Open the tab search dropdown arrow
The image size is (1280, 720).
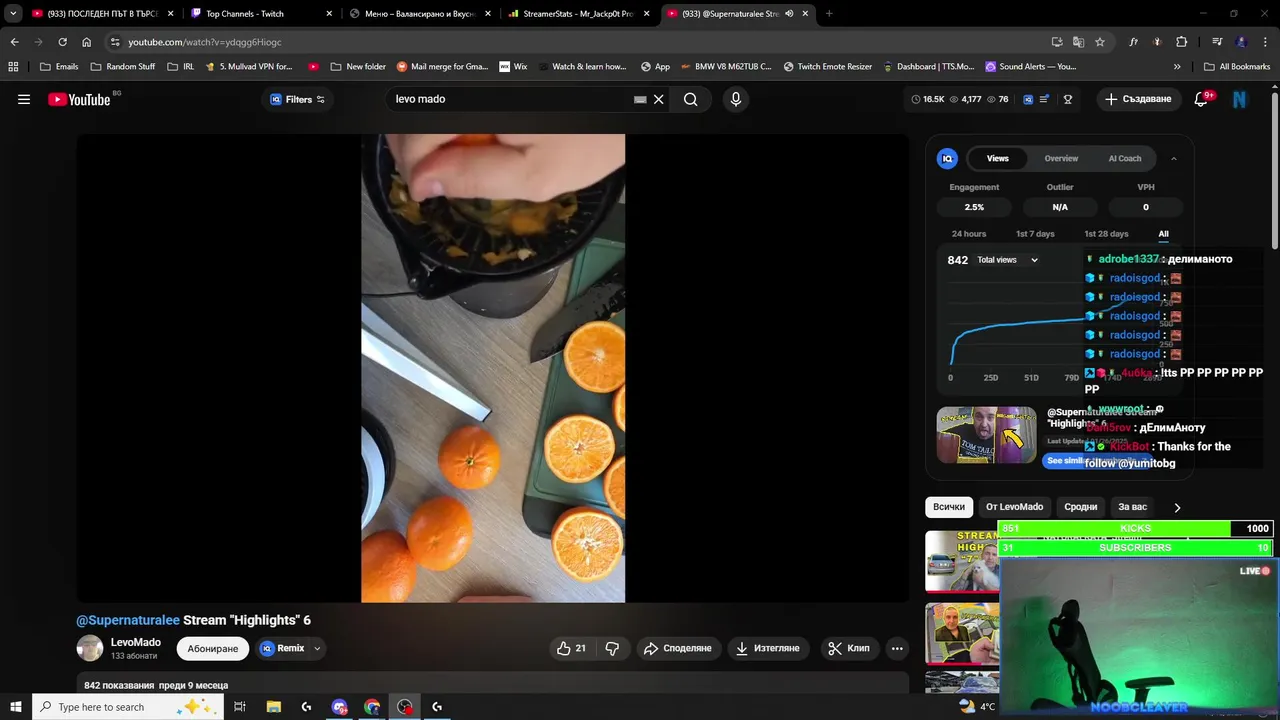pyautogui.click(x=13, y=14)
